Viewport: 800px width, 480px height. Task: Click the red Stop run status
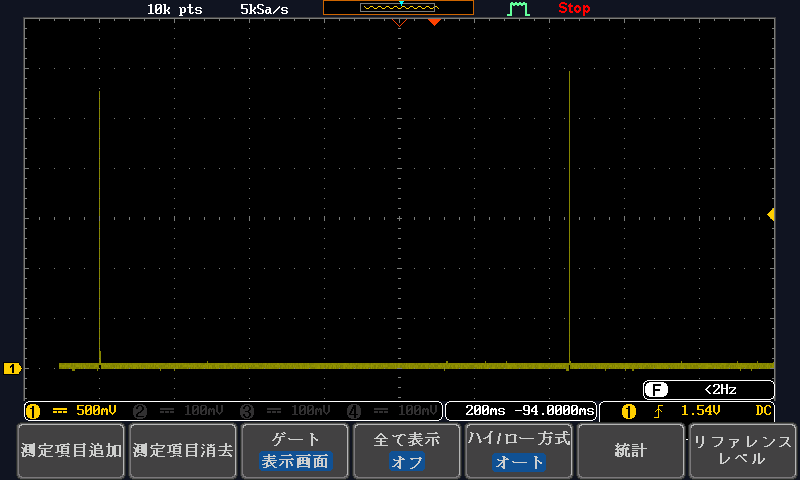click(574, 8)
